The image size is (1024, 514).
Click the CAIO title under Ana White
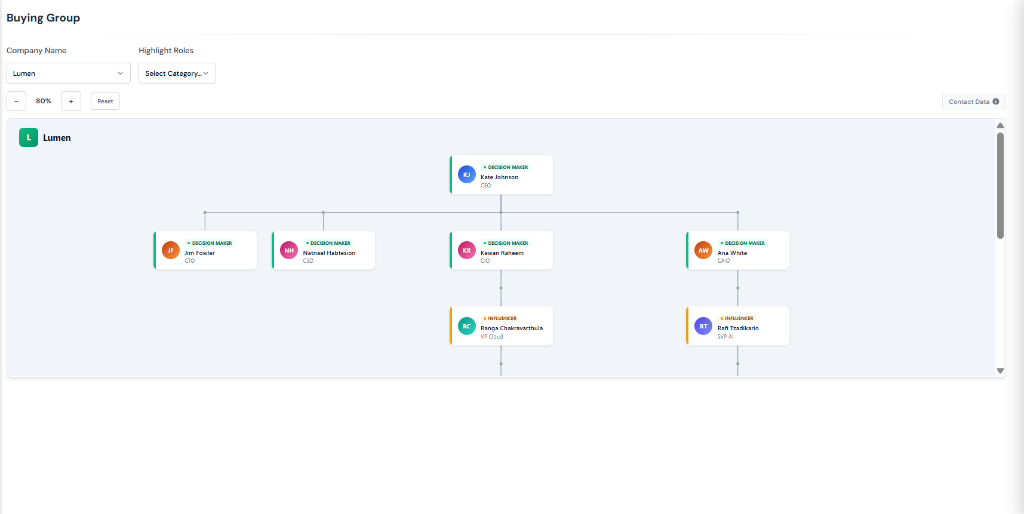coord(724,261)
